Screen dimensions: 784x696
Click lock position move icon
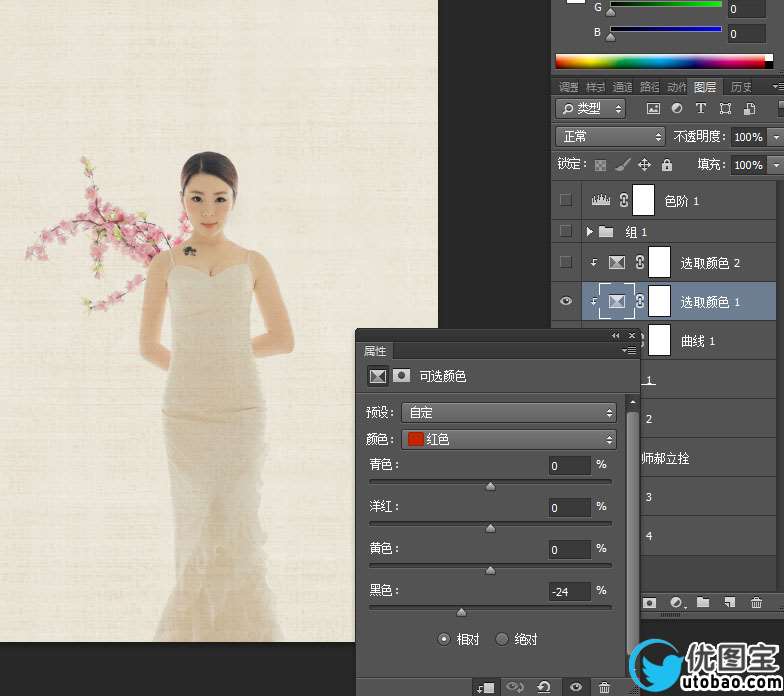click(645, 165)
